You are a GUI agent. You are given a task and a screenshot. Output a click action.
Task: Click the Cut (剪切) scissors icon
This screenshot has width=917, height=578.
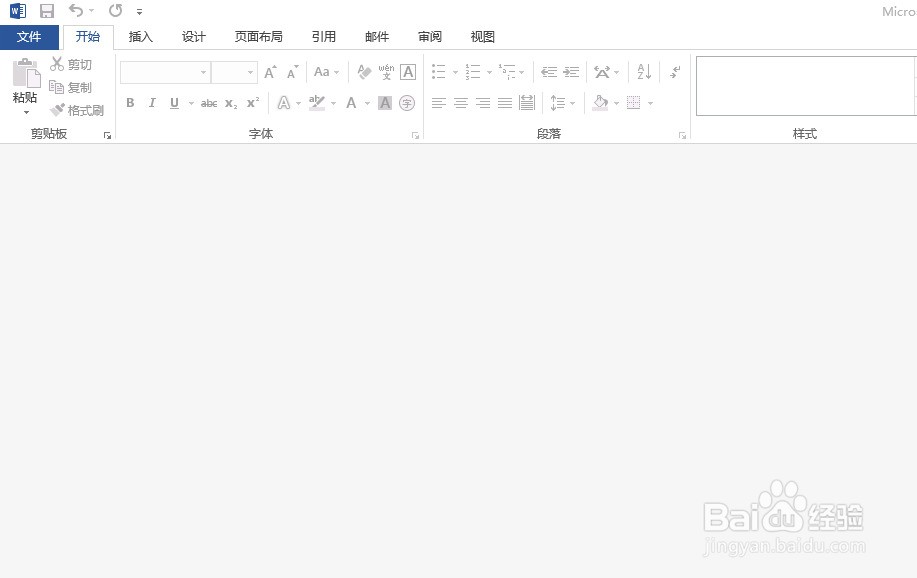click(58, 65)
